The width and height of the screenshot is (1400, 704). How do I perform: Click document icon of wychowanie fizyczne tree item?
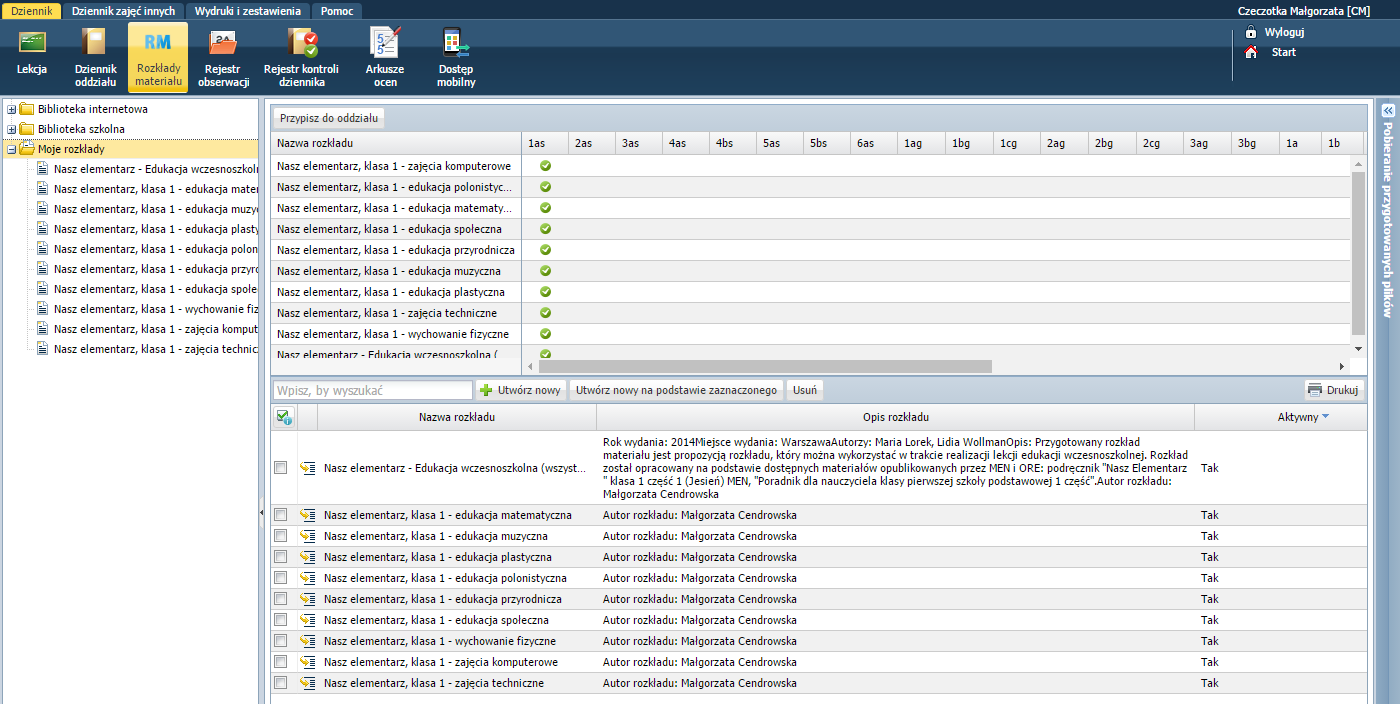[x=42, y=309]
